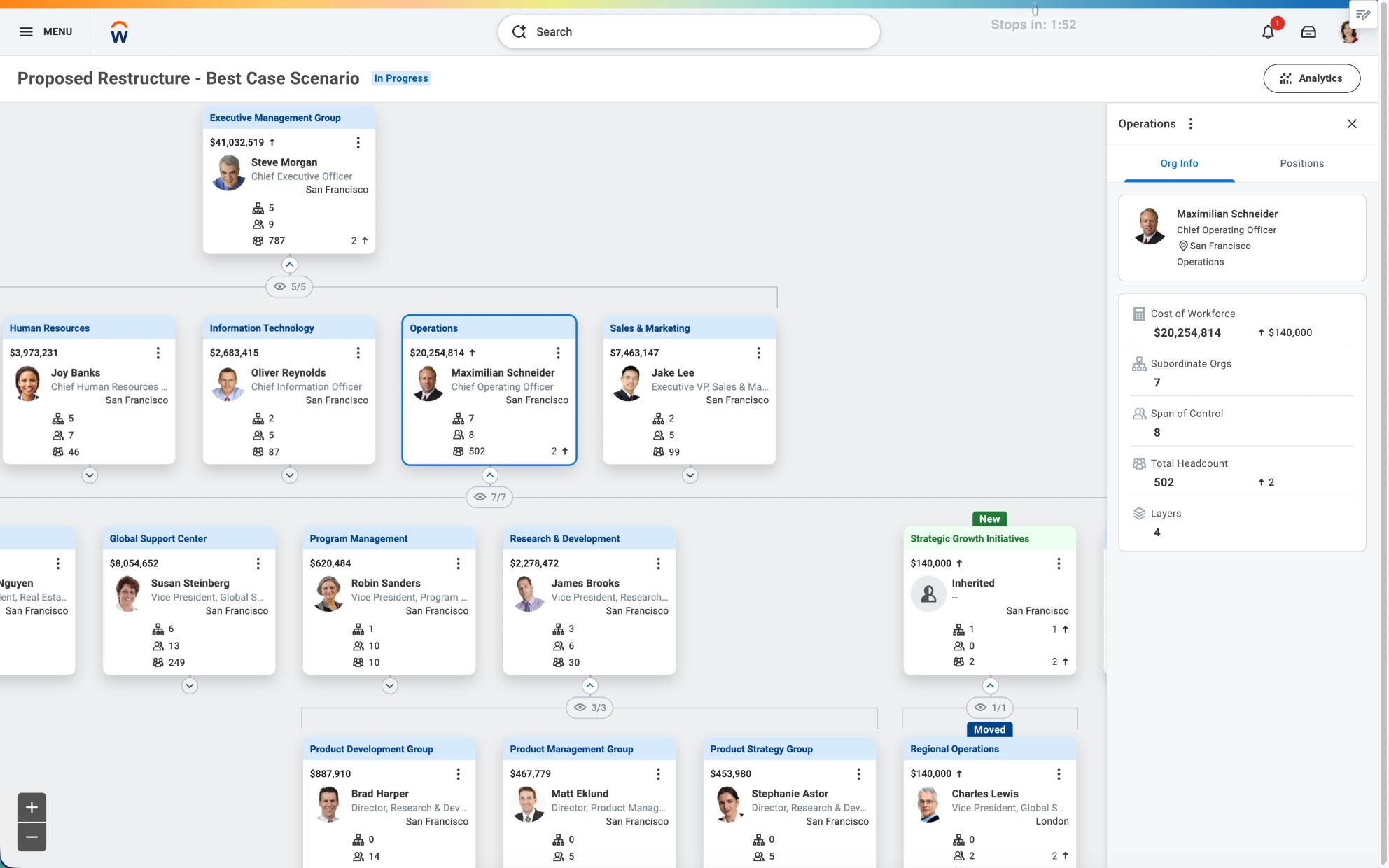The image size is (1389, 868).
Task: Click the Analytics button
Action: pos(1312,78)
